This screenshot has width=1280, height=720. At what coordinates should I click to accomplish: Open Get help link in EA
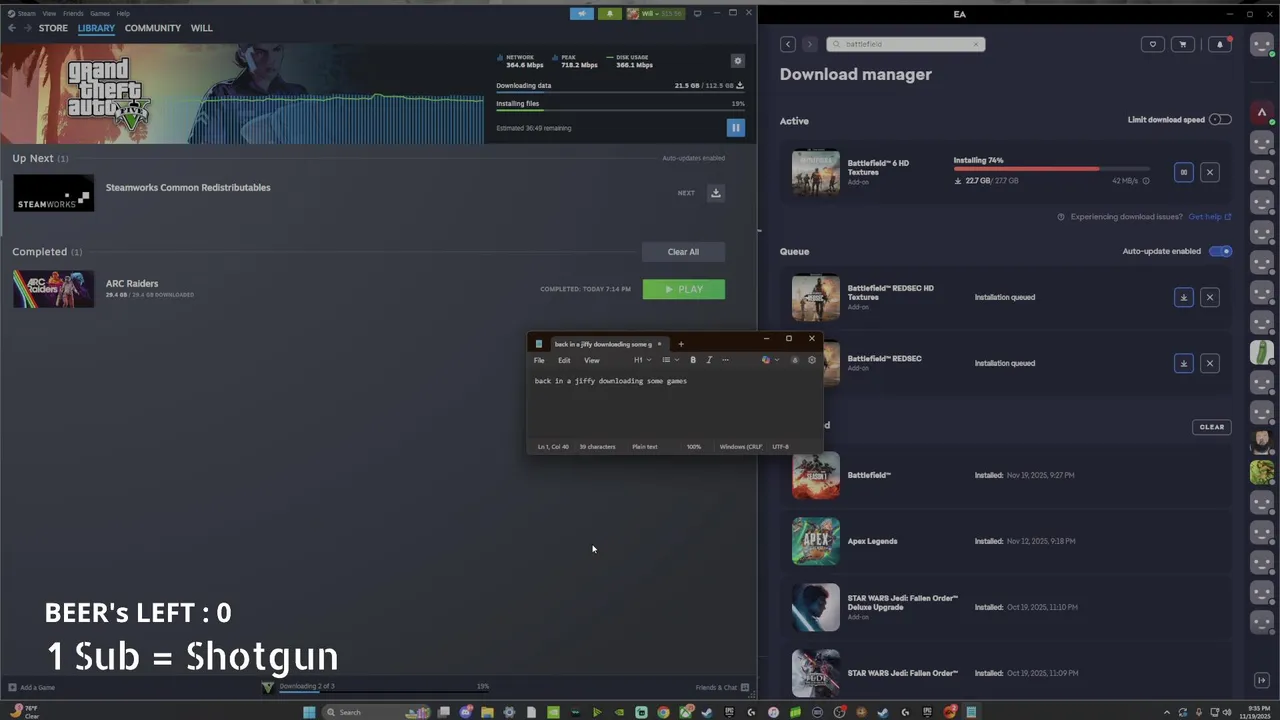coord(1209,217)
